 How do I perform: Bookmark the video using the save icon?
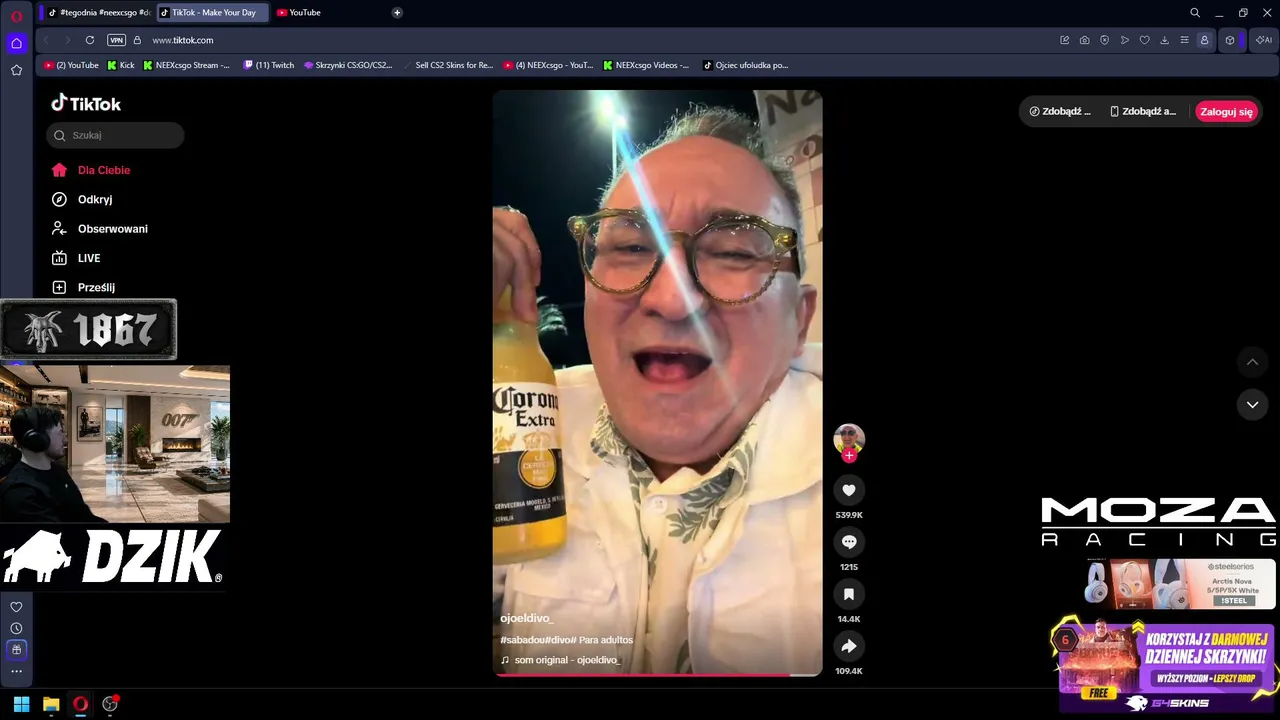click(849, 594)
